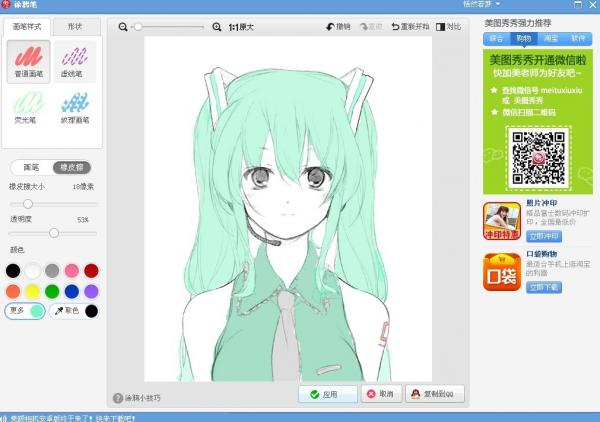Click the 撤销 undo arrow
This screenshot has width=600, height=422.
pyautogui.click(x=330, y=27)
